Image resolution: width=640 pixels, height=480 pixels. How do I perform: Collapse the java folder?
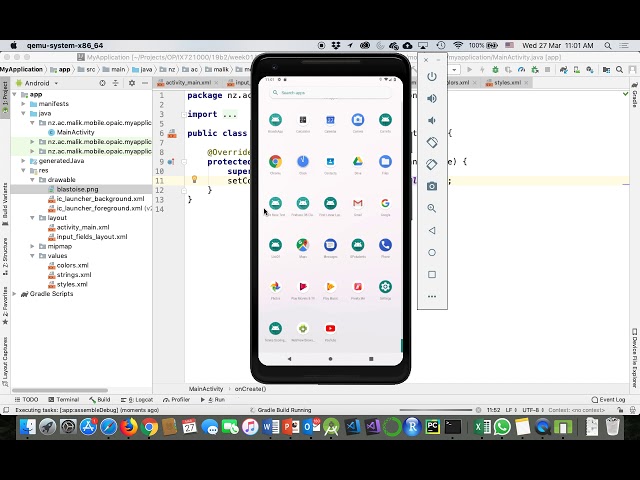[24, 113]
